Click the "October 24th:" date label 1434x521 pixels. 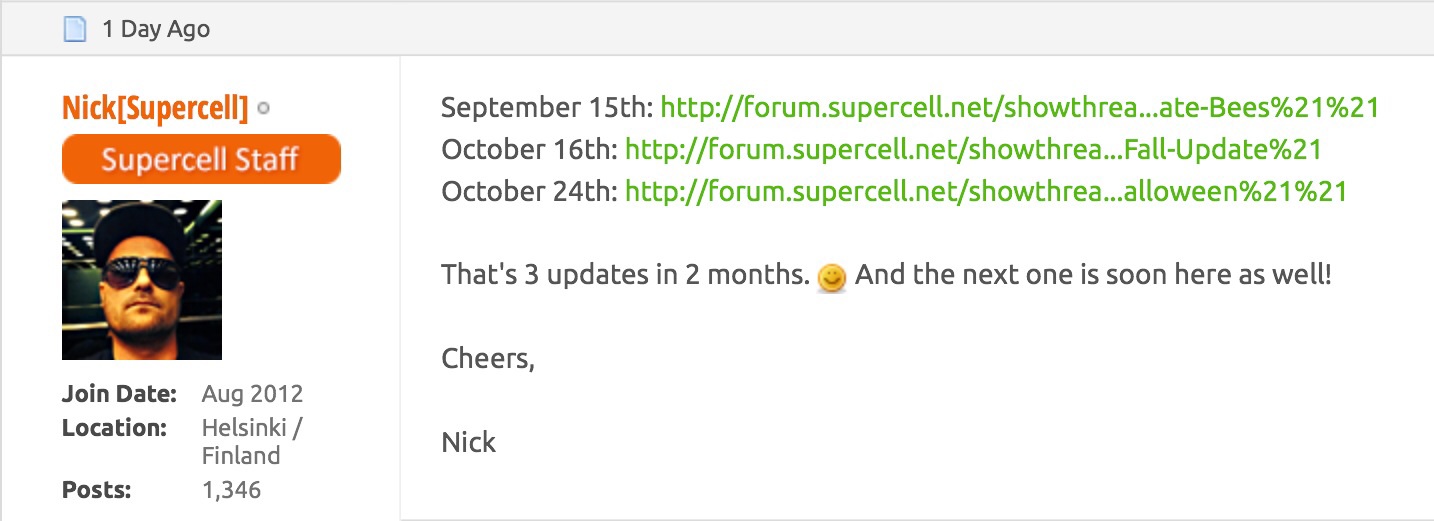point(529,191)
